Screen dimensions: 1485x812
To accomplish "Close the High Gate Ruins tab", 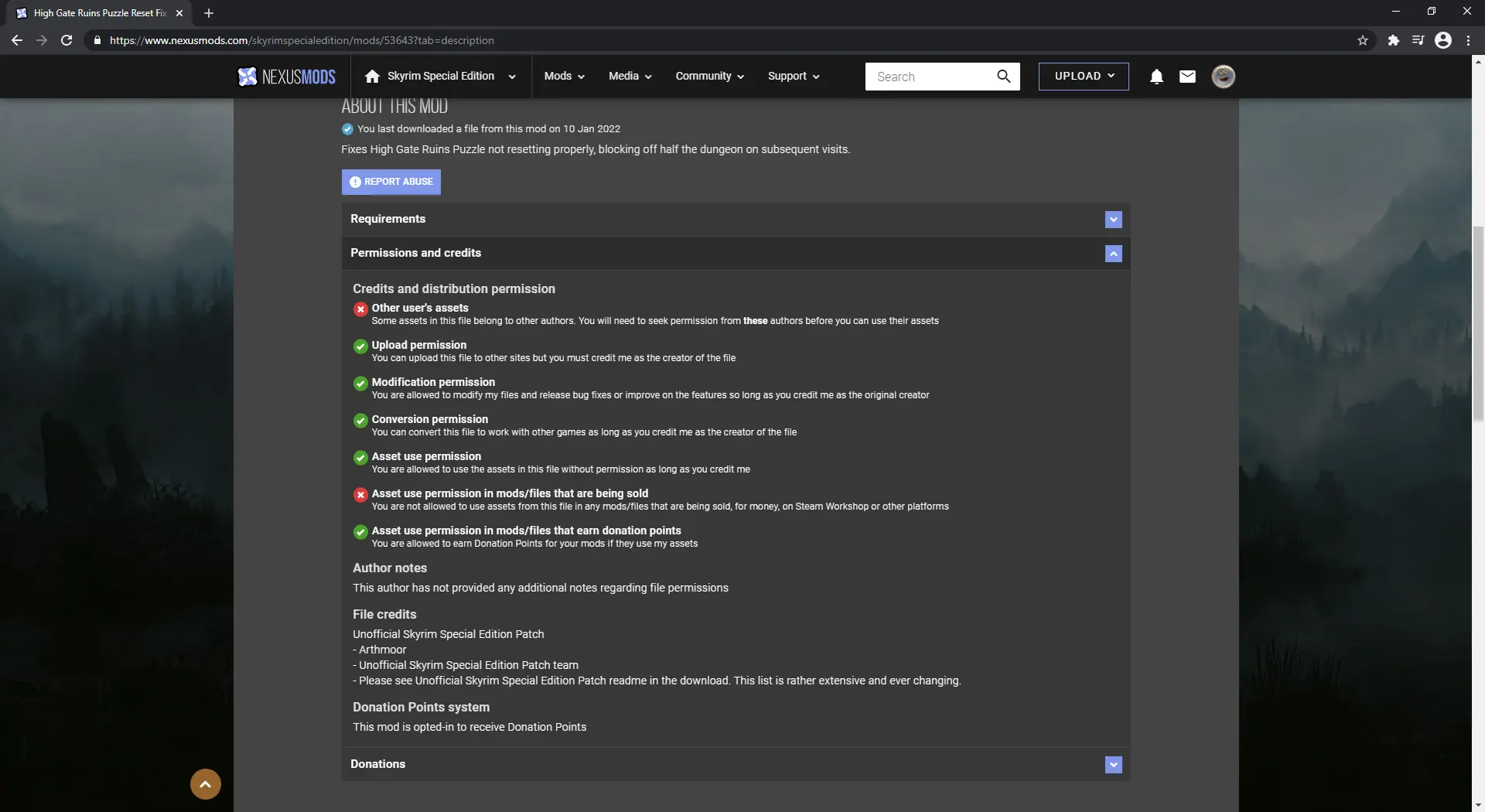I will pos(179,13).
